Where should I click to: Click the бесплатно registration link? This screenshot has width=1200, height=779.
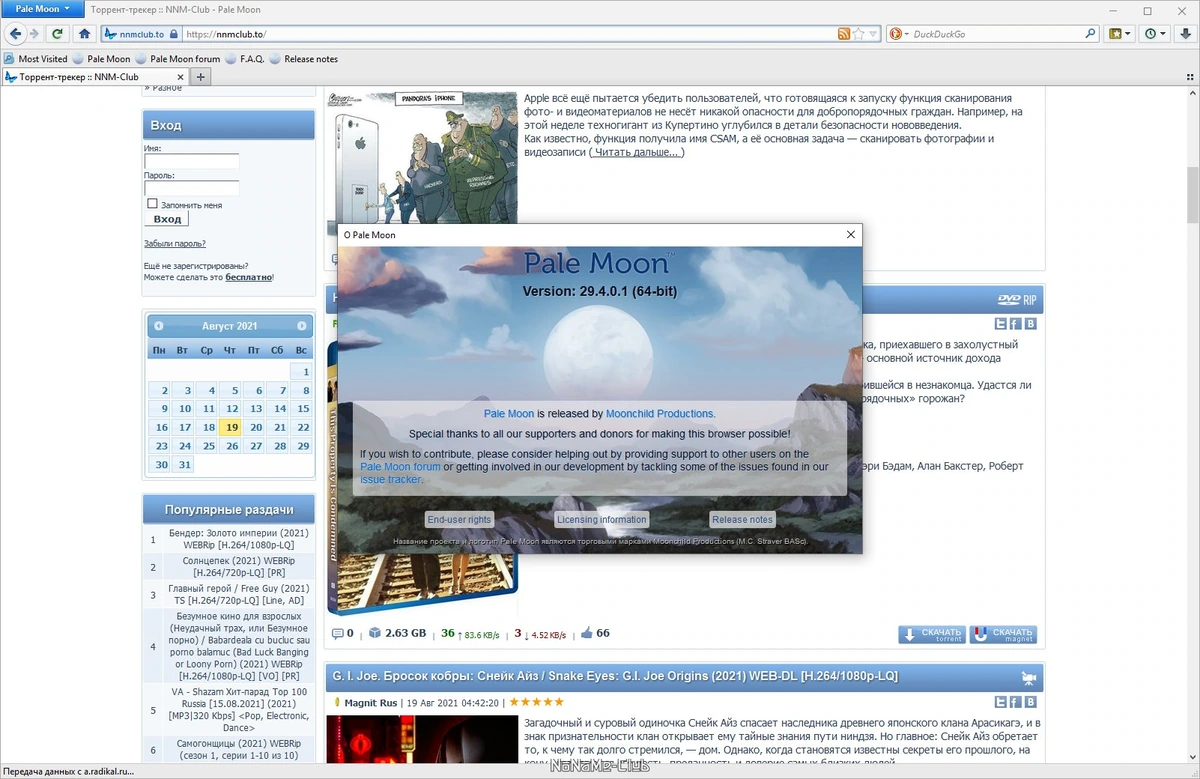pos(248,277)
